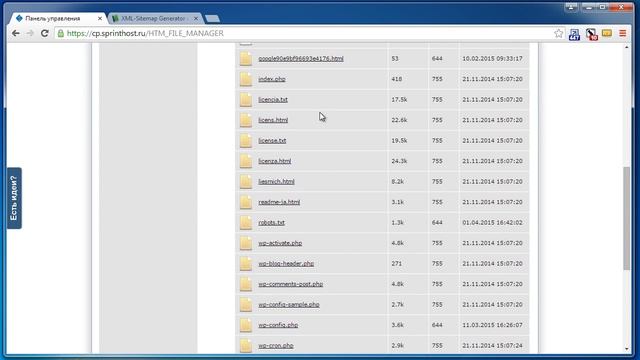
Task: Open the wp-comments-post.php link
Action: 291,284
